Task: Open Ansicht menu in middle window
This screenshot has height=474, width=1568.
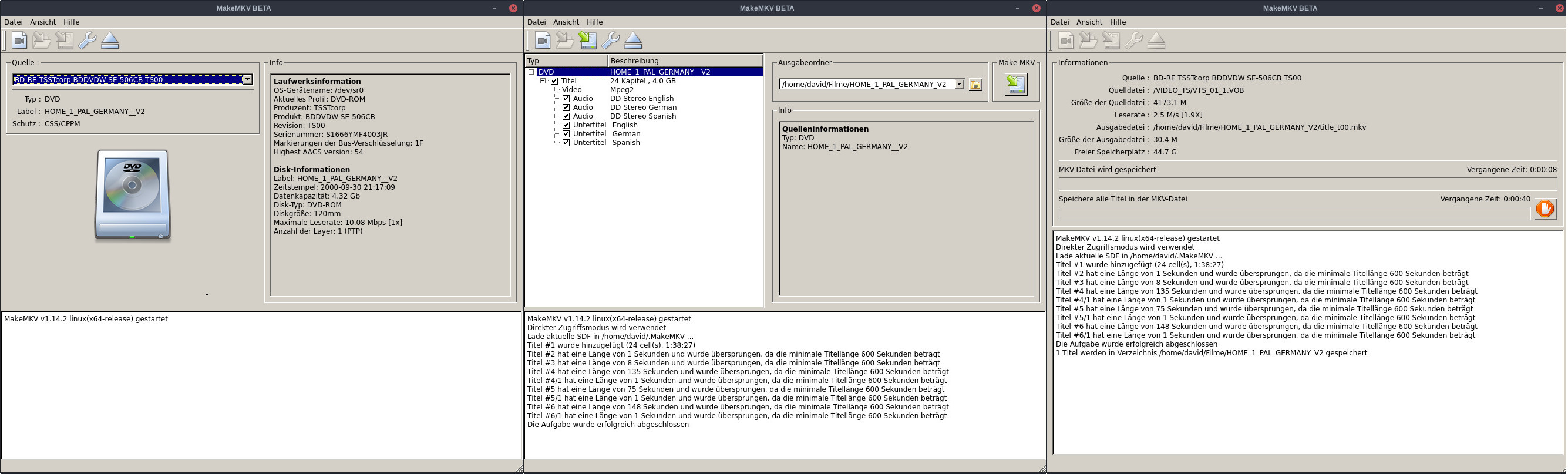Action: click(x=567, y=22)
